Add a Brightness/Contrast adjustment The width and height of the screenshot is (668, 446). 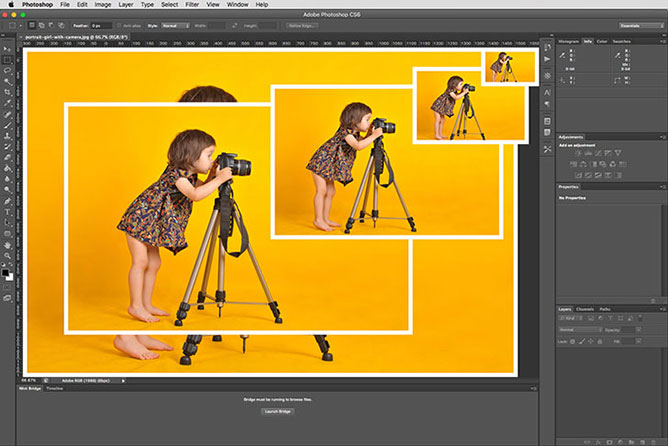click(x=578, y=153)
